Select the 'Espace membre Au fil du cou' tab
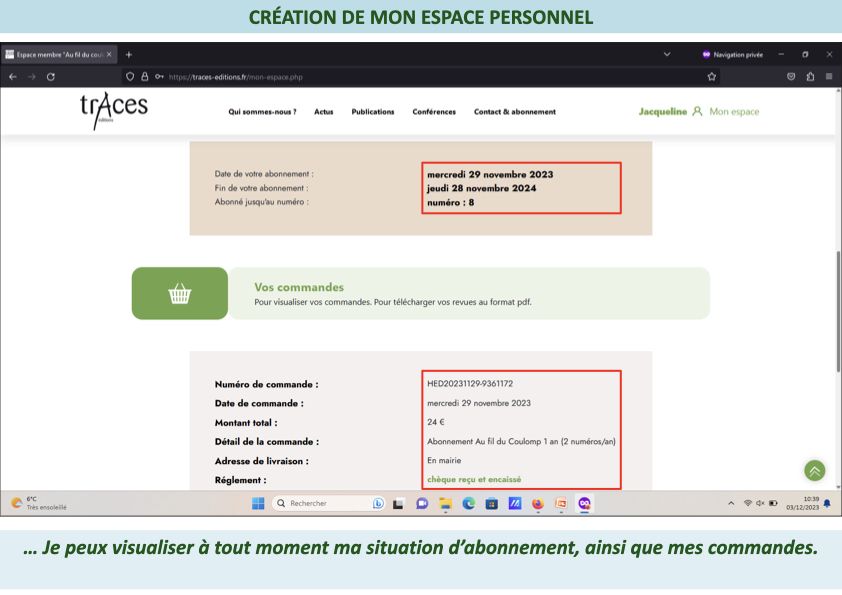The height and width of the screenshot is (595, 842). tap(59, 55)
